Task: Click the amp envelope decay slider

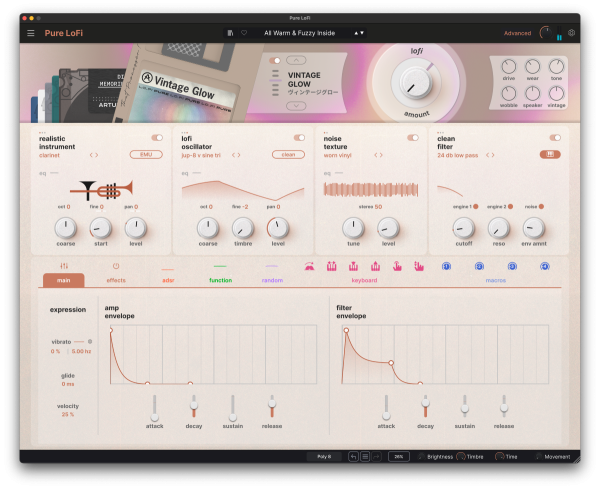Action: (193, 407)
